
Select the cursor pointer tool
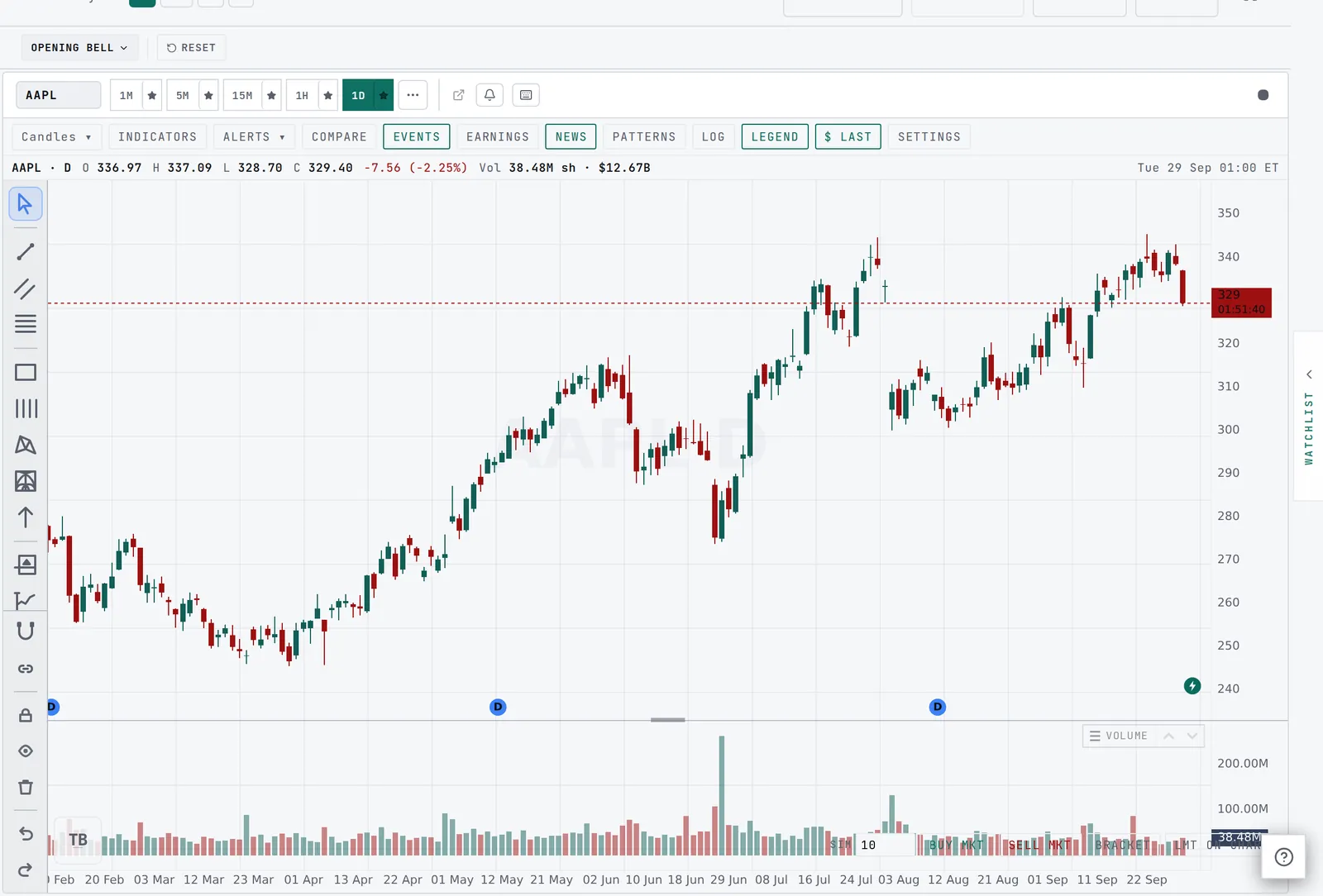pos(26,204)
